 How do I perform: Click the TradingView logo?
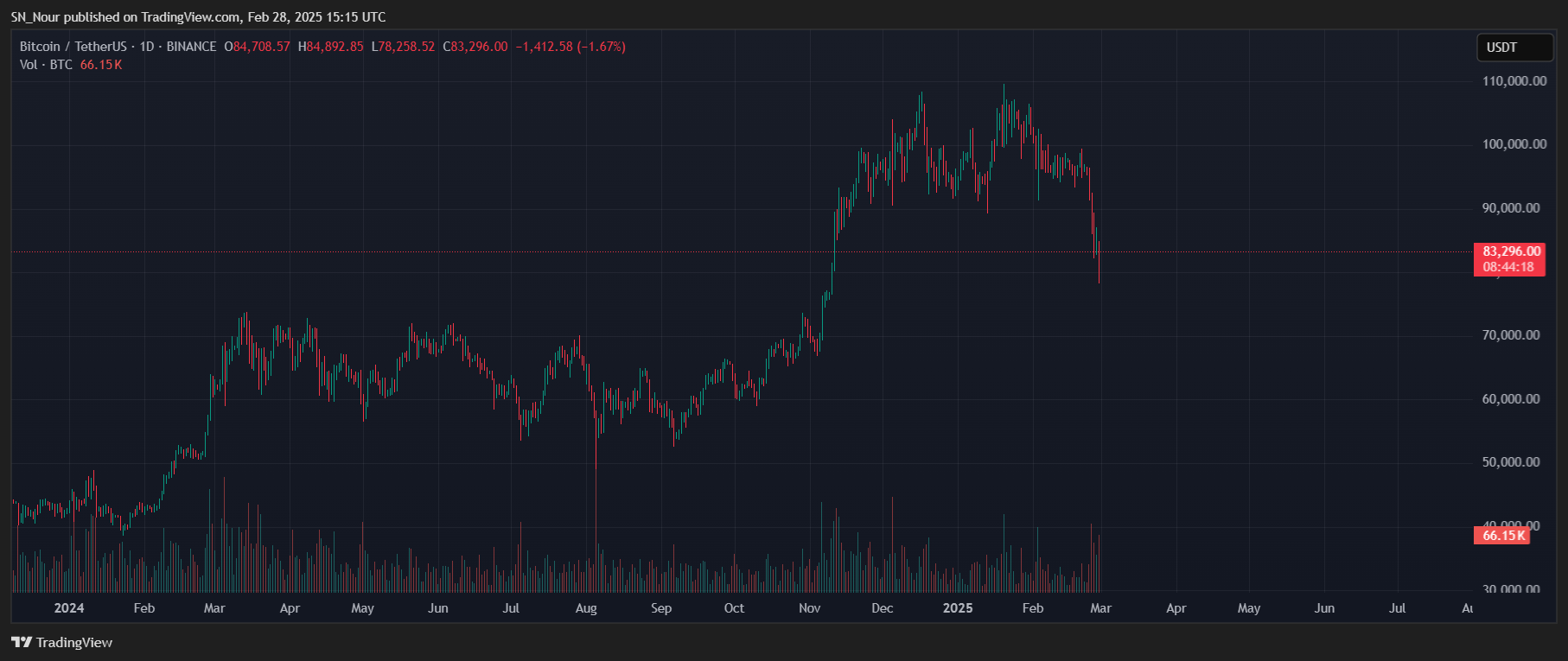point(22,642)
